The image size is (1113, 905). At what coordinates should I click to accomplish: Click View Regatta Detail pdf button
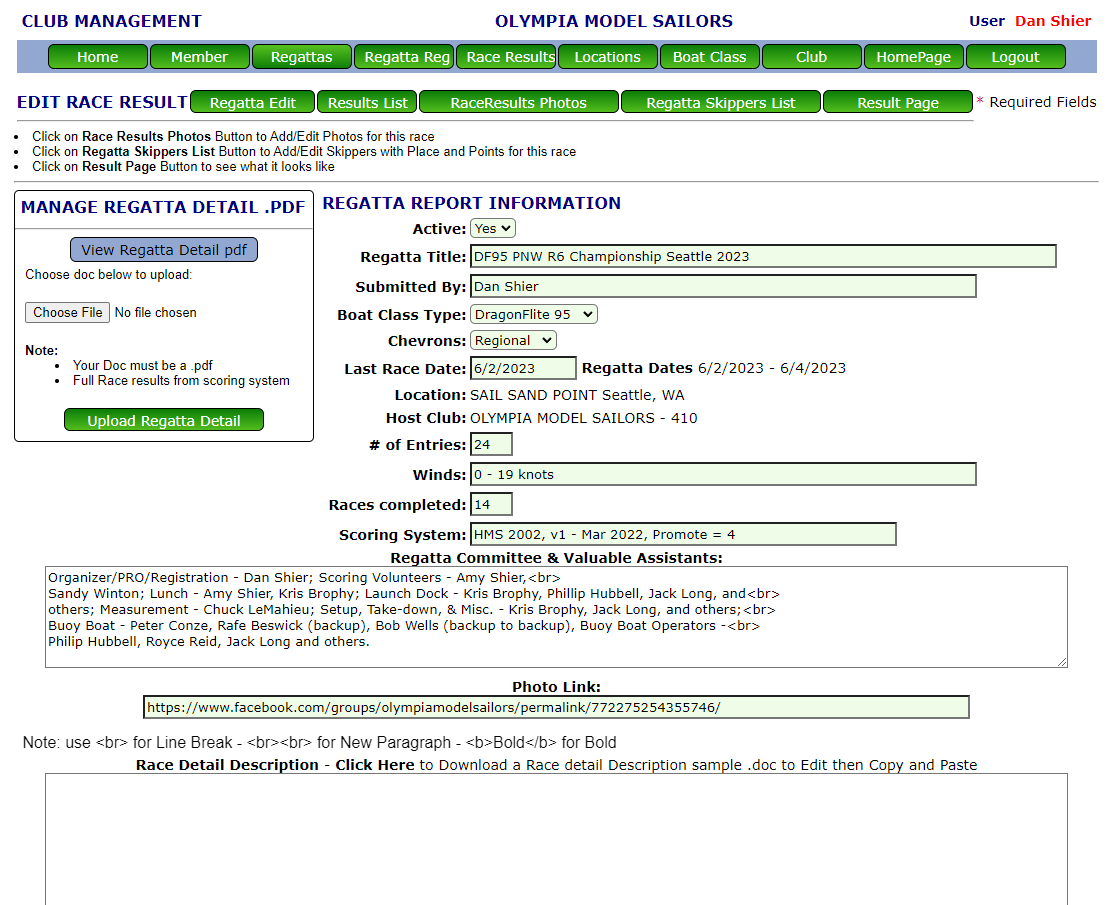click(164, 250)
